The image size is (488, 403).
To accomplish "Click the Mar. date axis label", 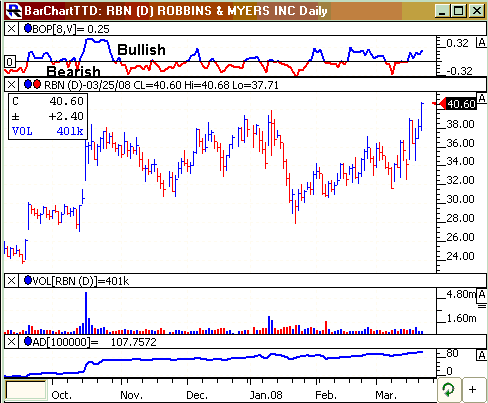I will 386,395.
